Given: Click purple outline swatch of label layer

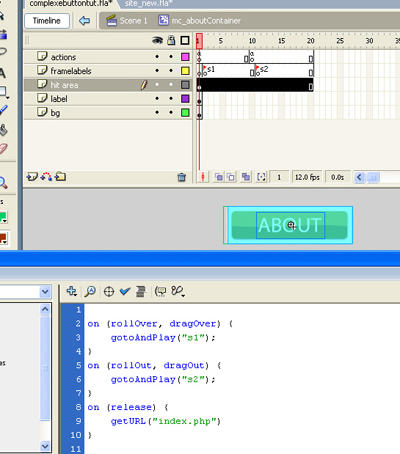Looking at the screenshot, I should click(185, 99).
